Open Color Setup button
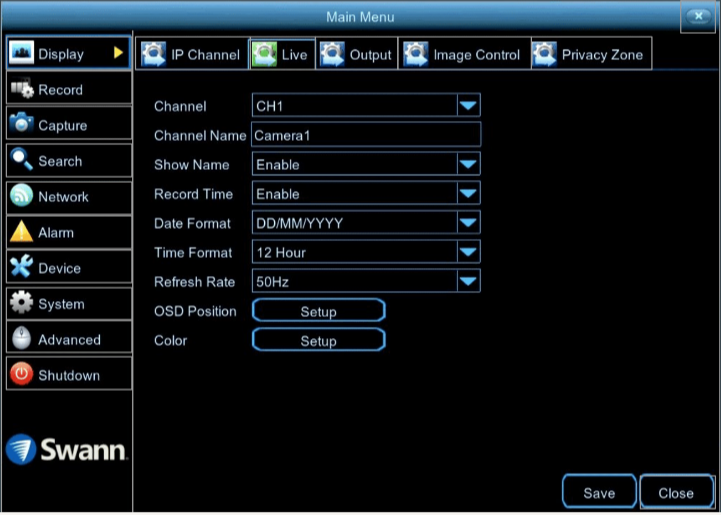Image resolution: width=721 pixels, height=515 pixels. [318, 341]
